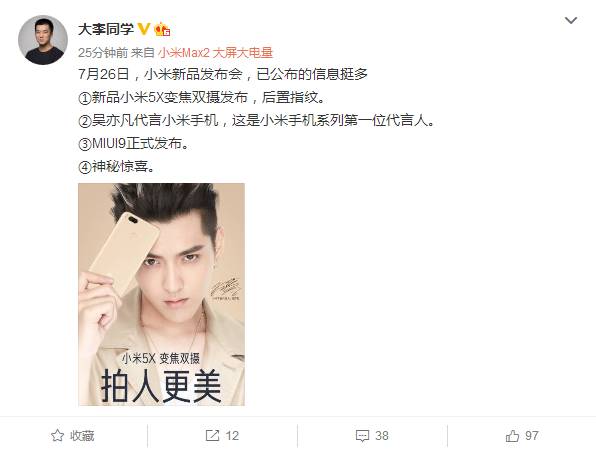596x454 pixels.
Task: Open the 大李同学 username link
Action: point(106,29)
